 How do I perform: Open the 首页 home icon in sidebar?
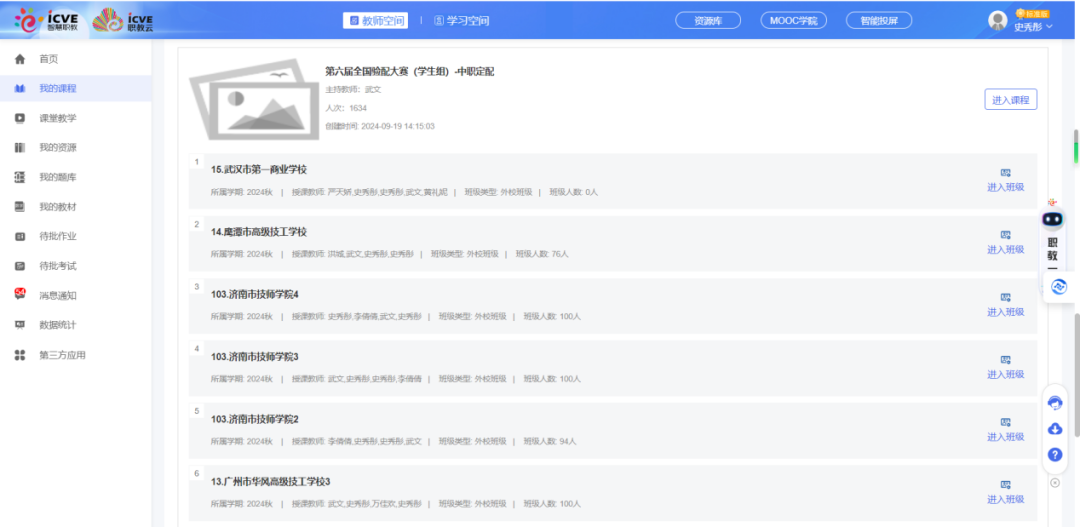click(20, 59)
